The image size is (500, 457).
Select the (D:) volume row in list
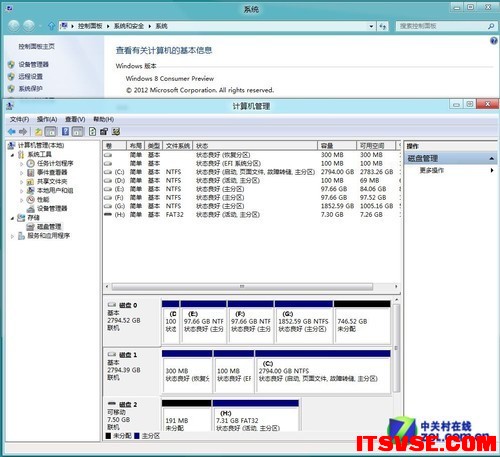pos(252,181)
